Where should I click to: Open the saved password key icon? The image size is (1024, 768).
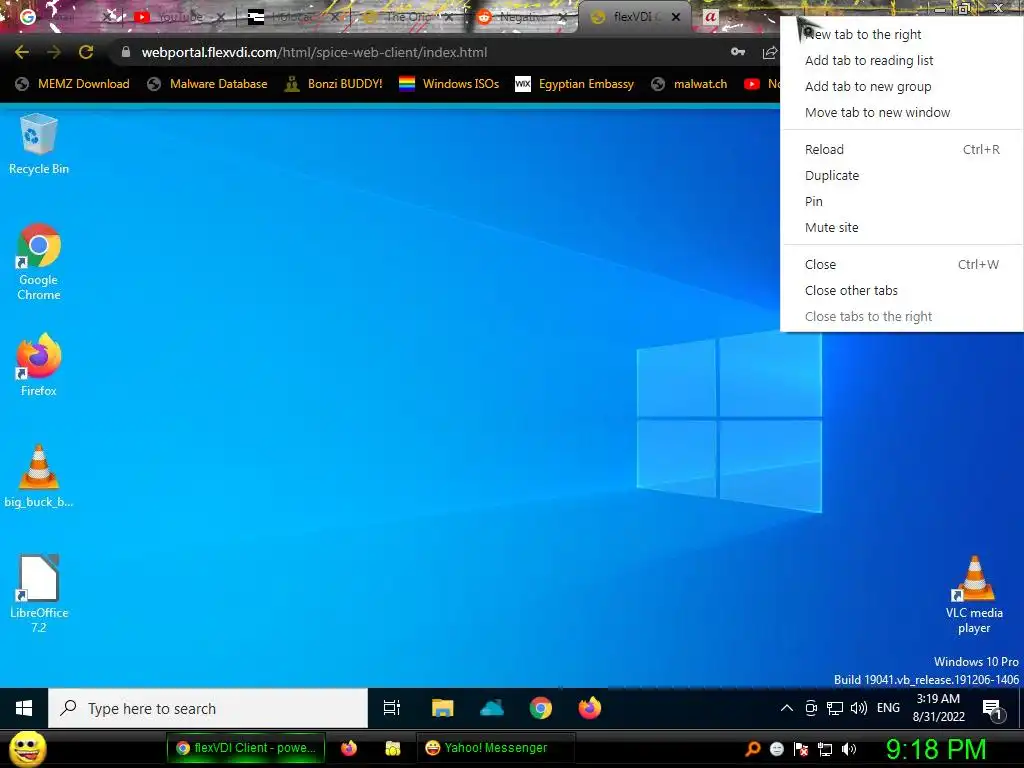(738, 52)
